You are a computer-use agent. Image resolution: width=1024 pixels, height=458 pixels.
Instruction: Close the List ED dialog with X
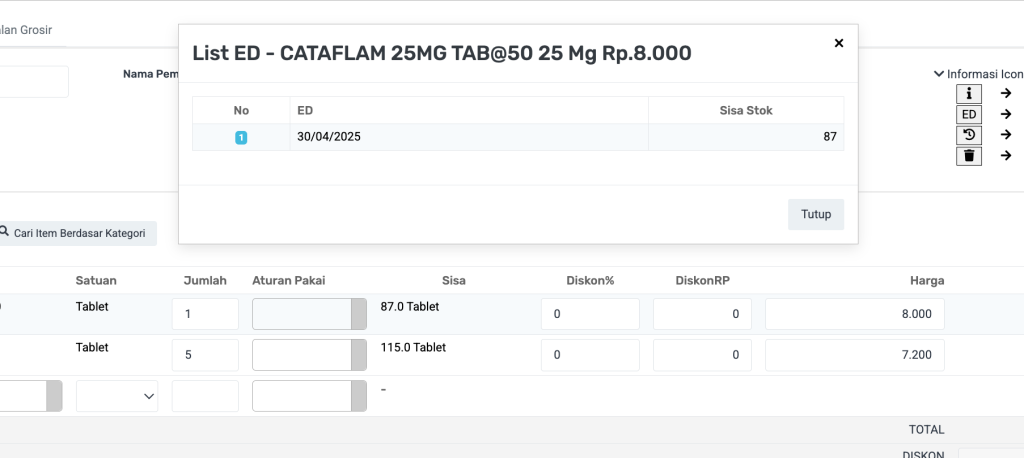(839, 43)
